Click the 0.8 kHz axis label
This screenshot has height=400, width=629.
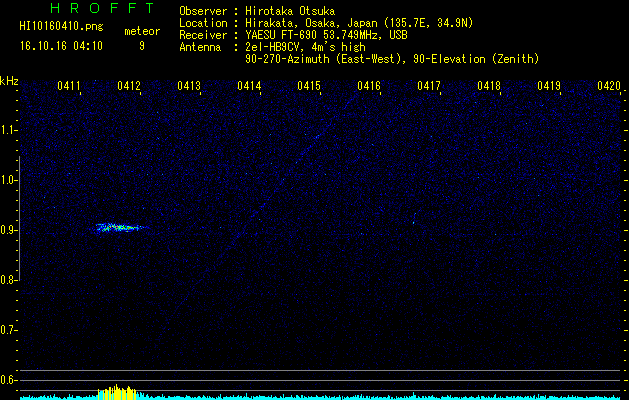point(8,280)
